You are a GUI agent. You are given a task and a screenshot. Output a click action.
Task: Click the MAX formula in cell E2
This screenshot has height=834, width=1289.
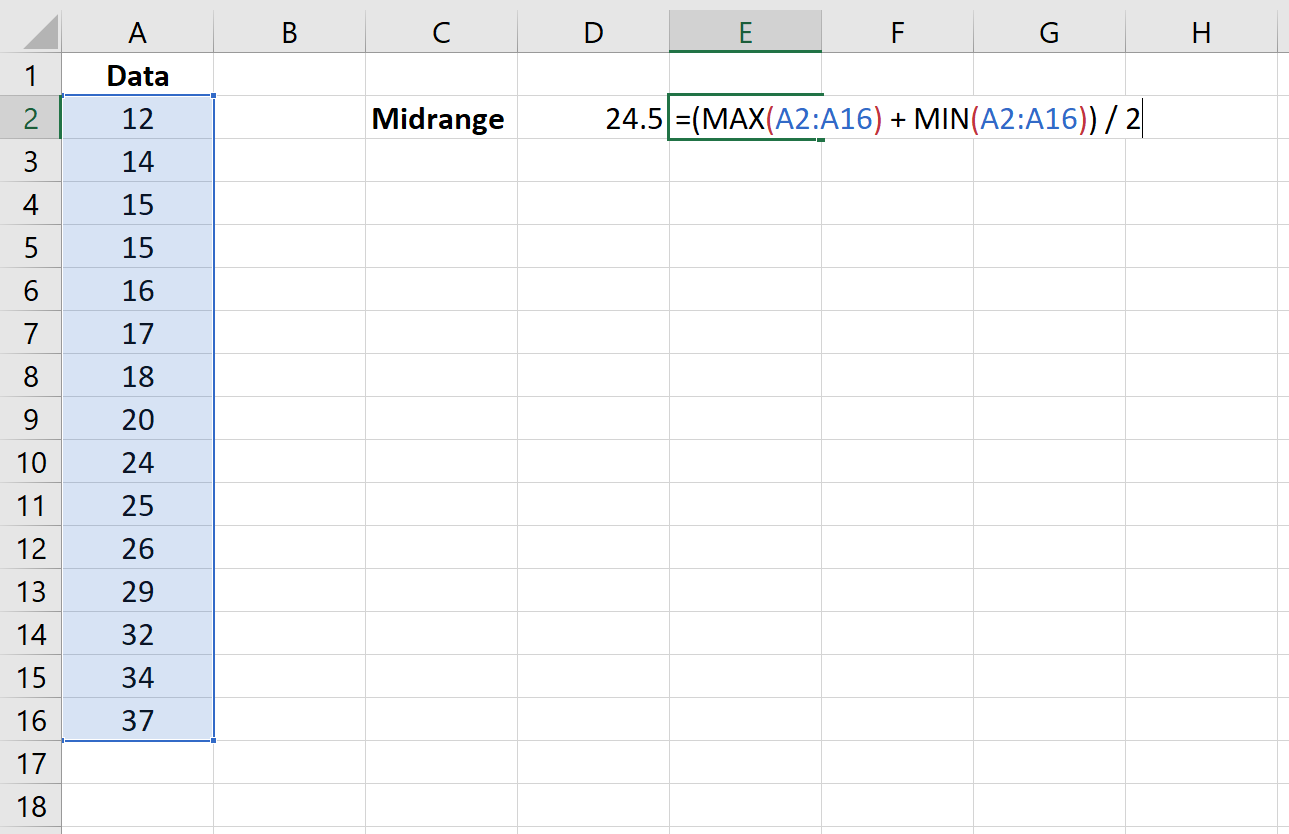908,119
